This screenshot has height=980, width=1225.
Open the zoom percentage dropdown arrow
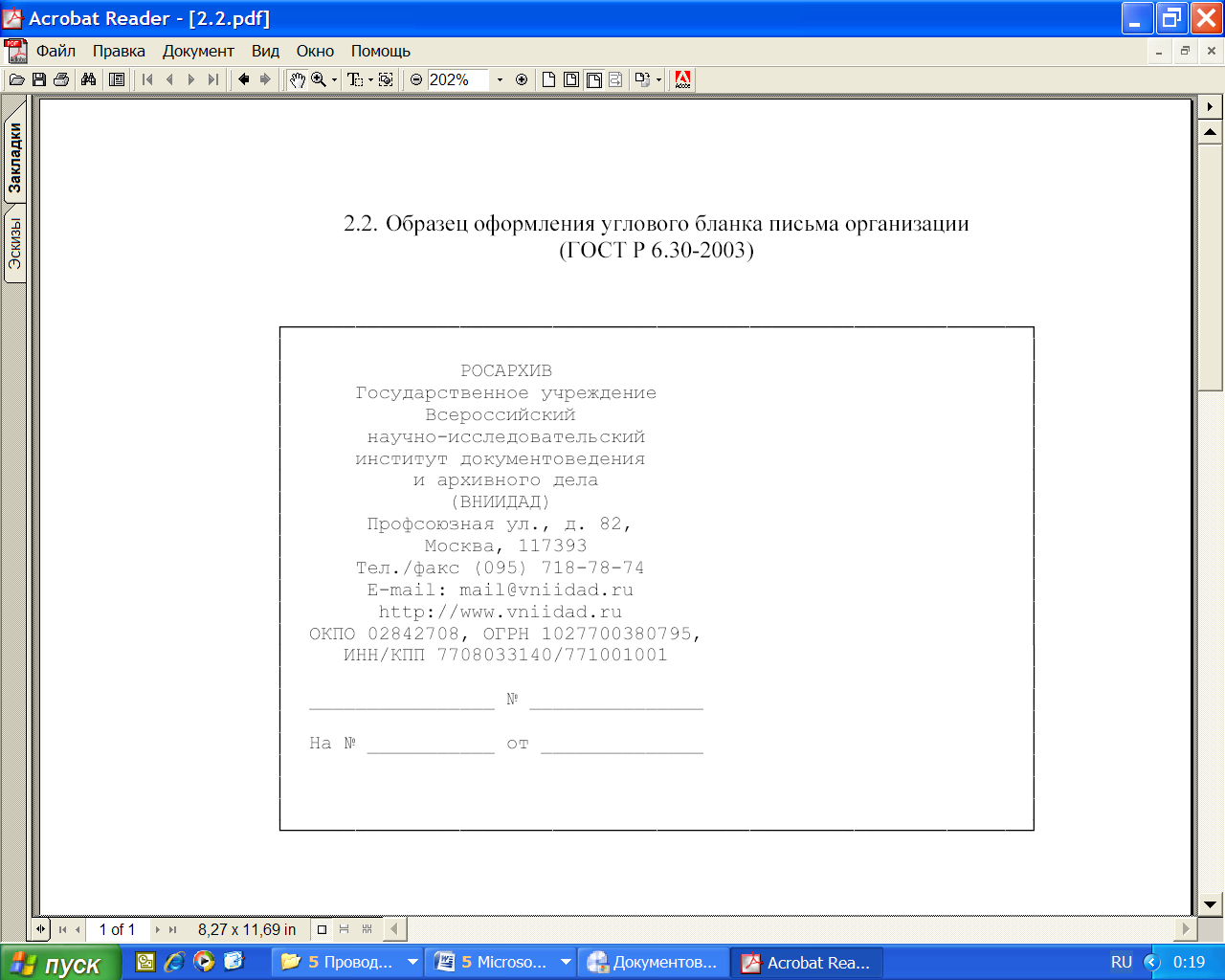click(500, 80)
